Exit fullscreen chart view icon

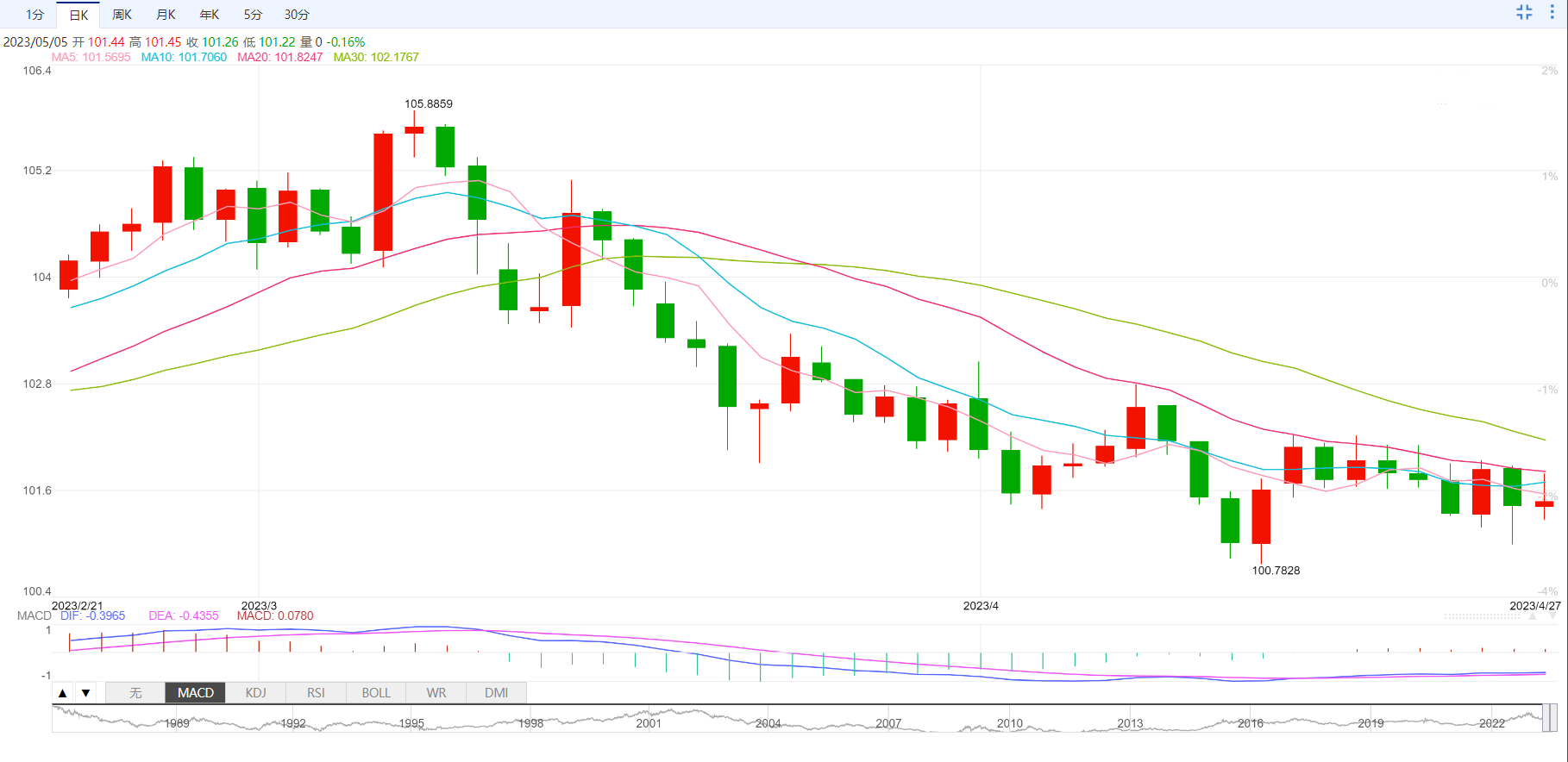(x=1524, y=12)
